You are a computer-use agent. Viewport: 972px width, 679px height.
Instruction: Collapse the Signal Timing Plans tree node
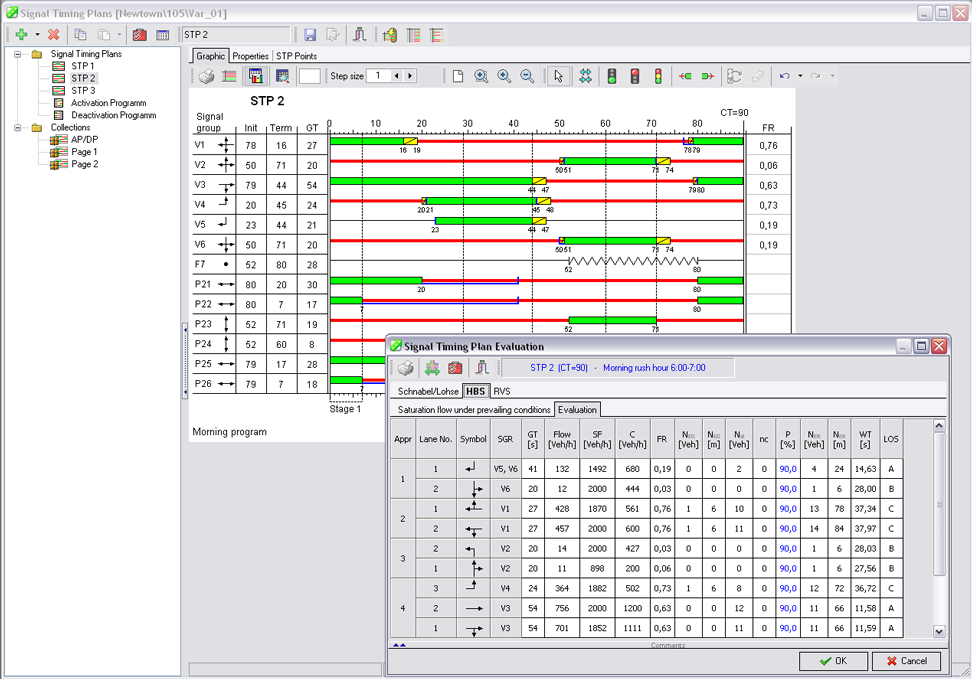coord(17,54)
